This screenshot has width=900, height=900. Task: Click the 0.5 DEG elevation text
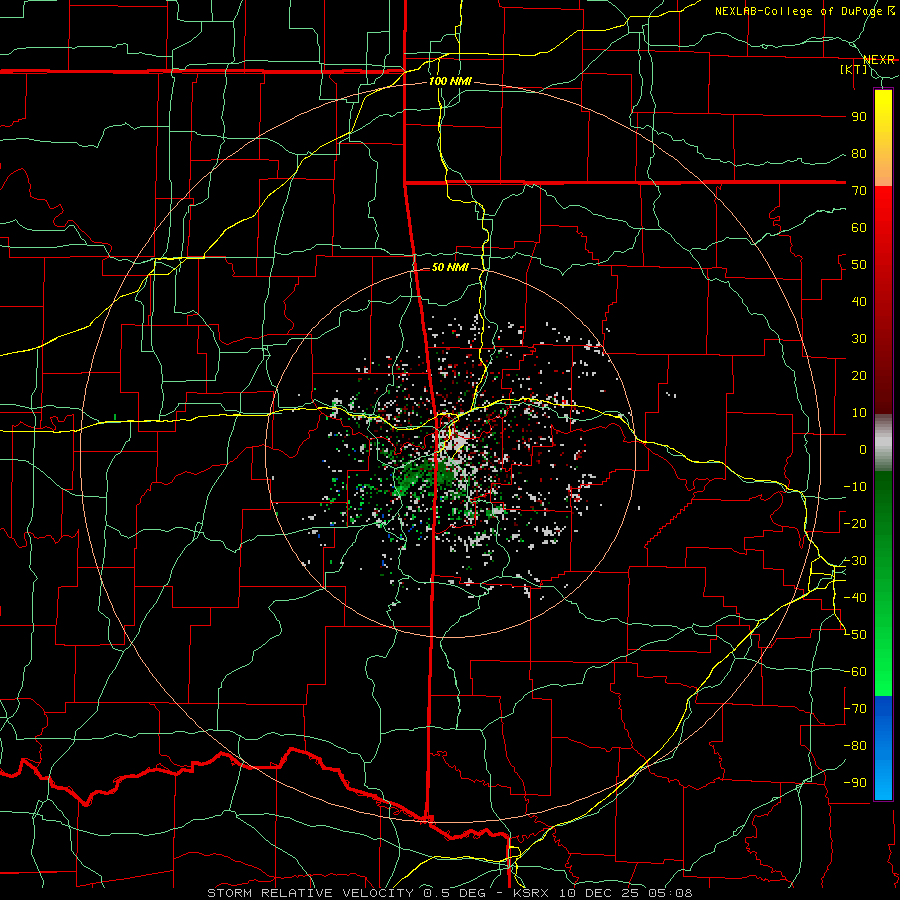(x=455, y=893)
